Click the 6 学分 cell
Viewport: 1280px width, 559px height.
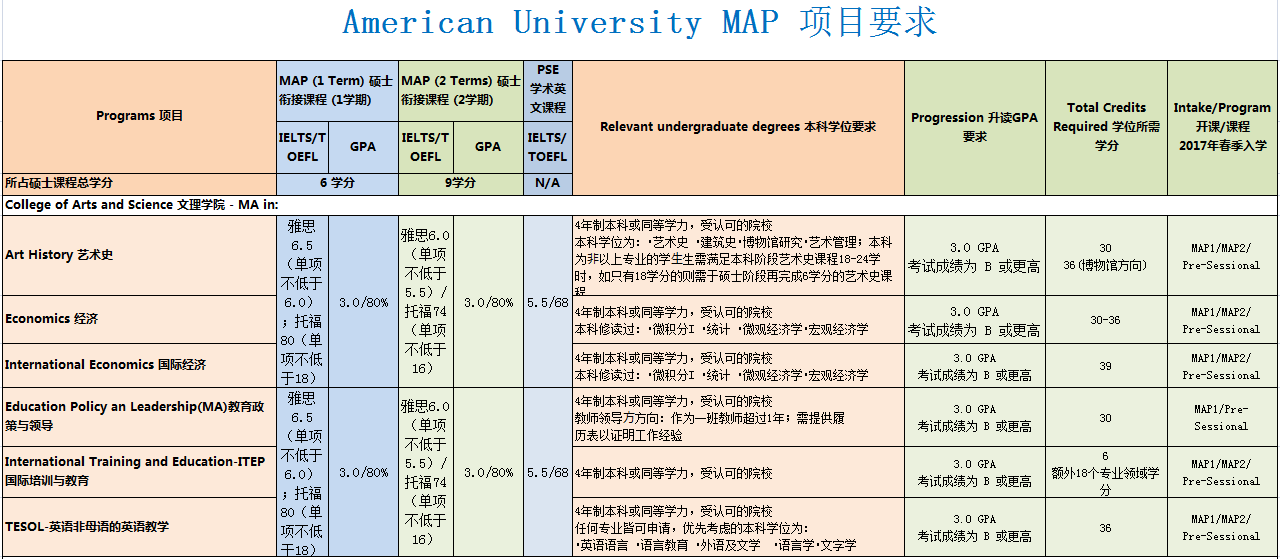click(x=337, y=183)
